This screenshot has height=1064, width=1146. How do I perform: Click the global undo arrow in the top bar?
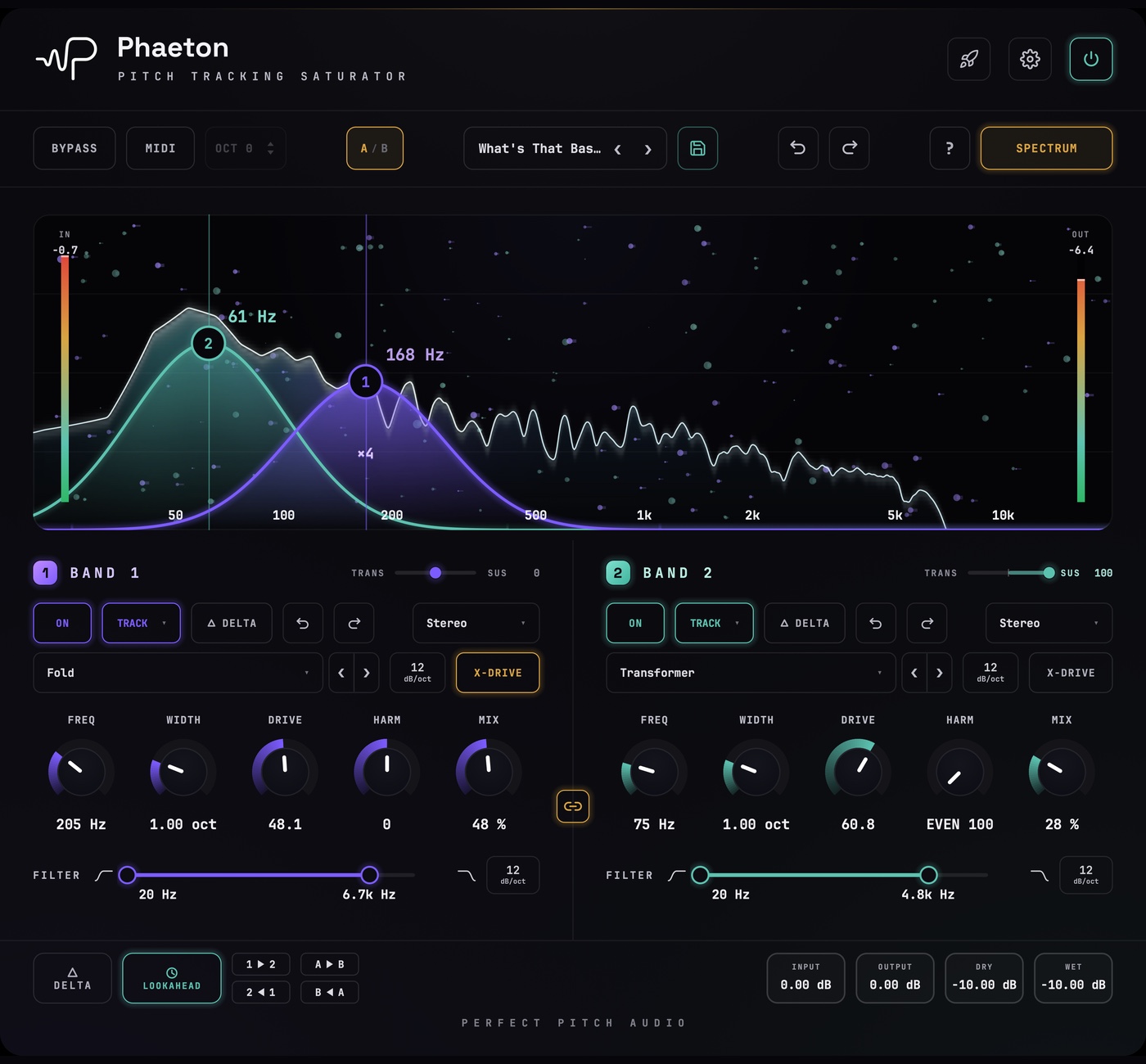coord(798,148)
